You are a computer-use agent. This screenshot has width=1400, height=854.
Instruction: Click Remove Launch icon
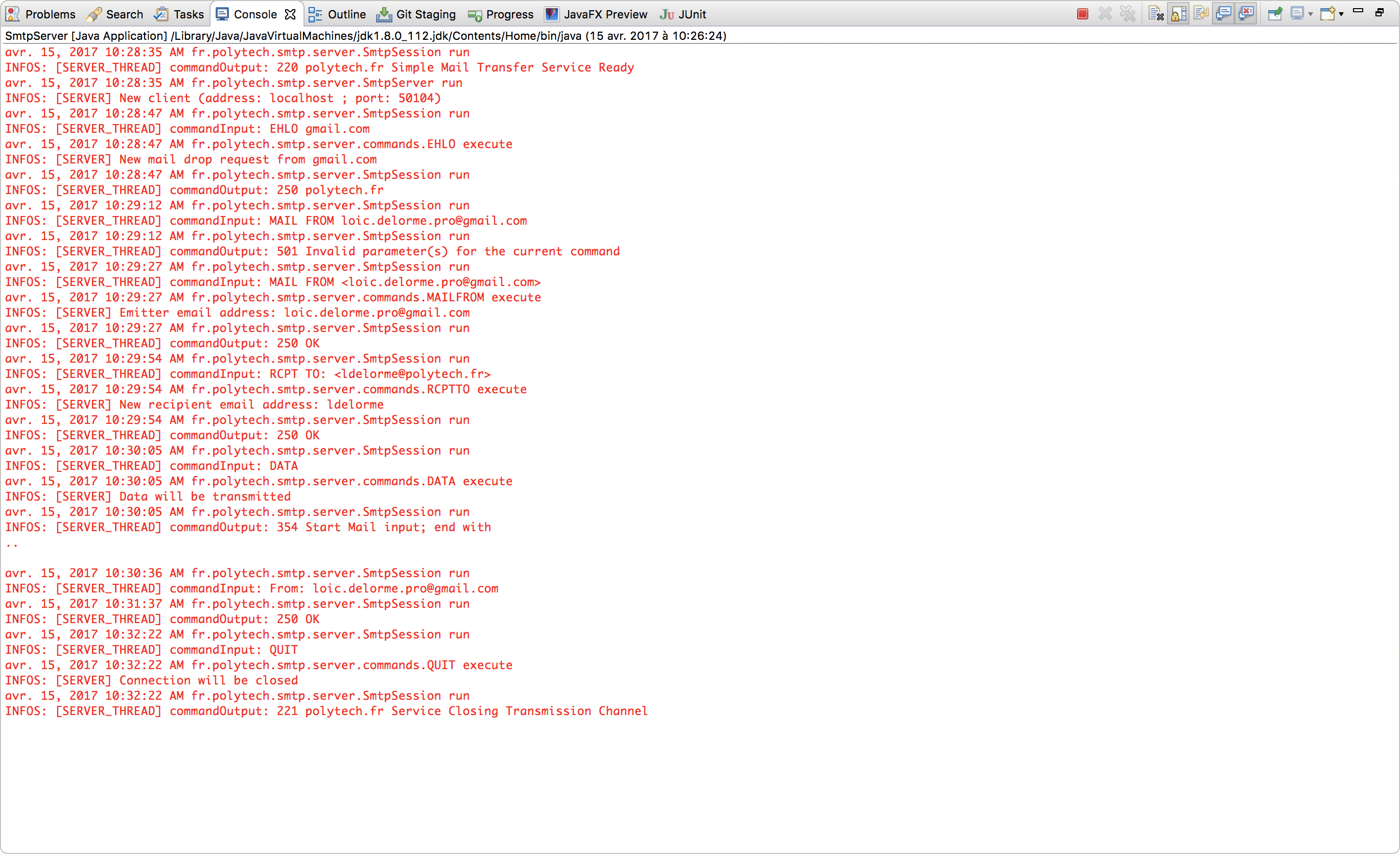(x=1105, y=14)
